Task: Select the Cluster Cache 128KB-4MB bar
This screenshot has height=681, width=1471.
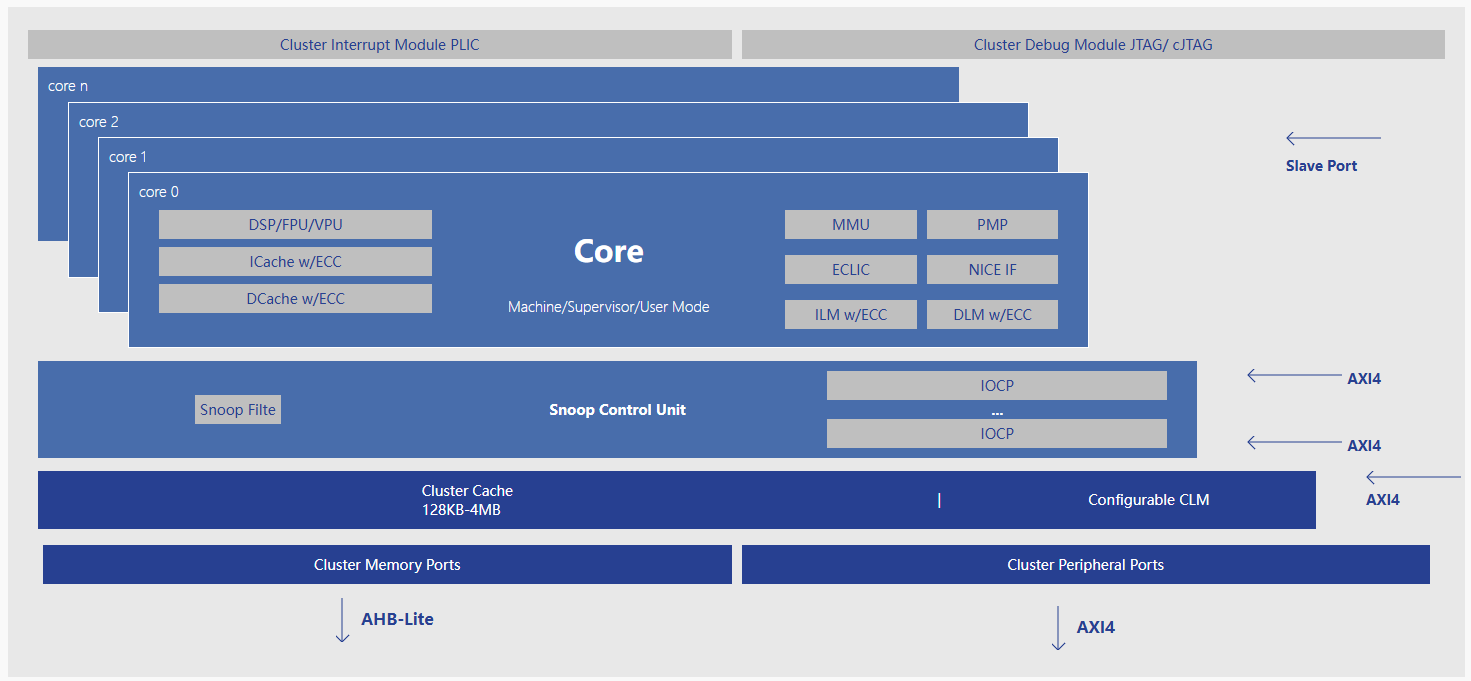Action: 467,499
